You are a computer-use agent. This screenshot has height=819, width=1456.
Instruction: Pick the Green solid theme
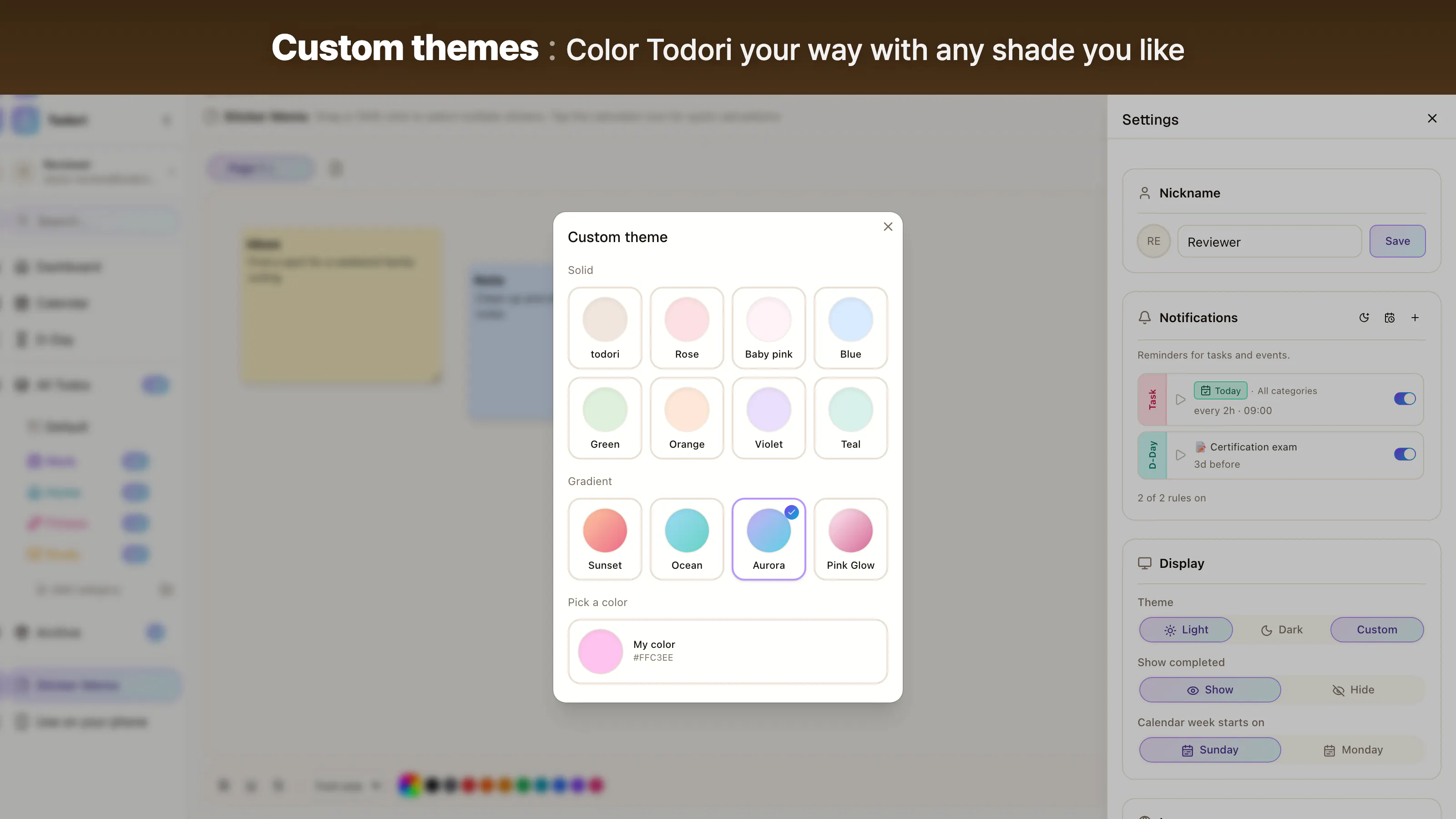(605, 418)
